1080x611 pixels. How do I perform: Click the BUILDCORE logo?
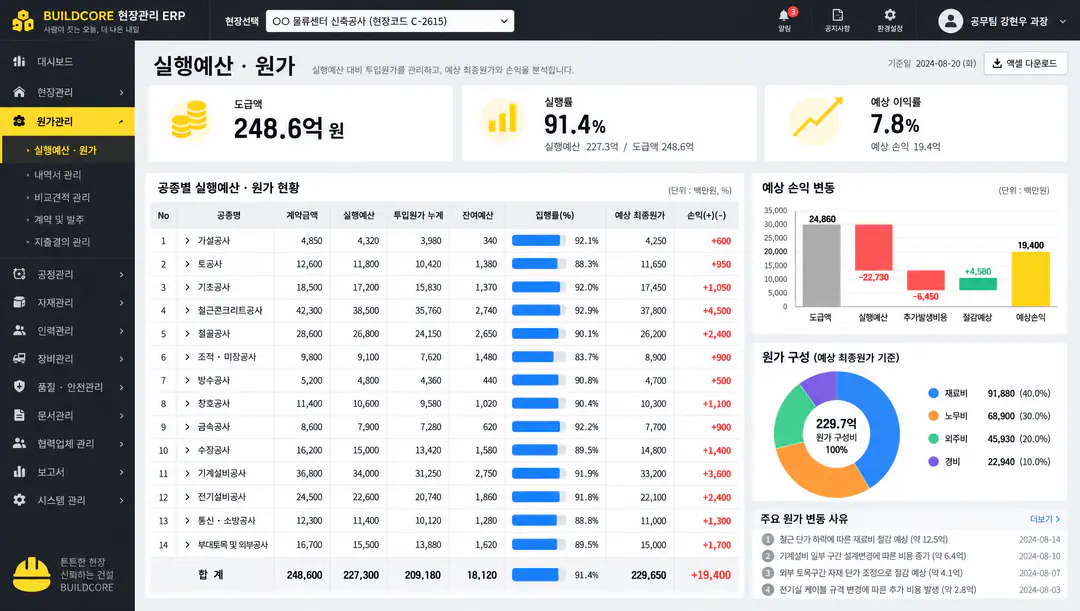pyautogui.click(x=23, y=21)
